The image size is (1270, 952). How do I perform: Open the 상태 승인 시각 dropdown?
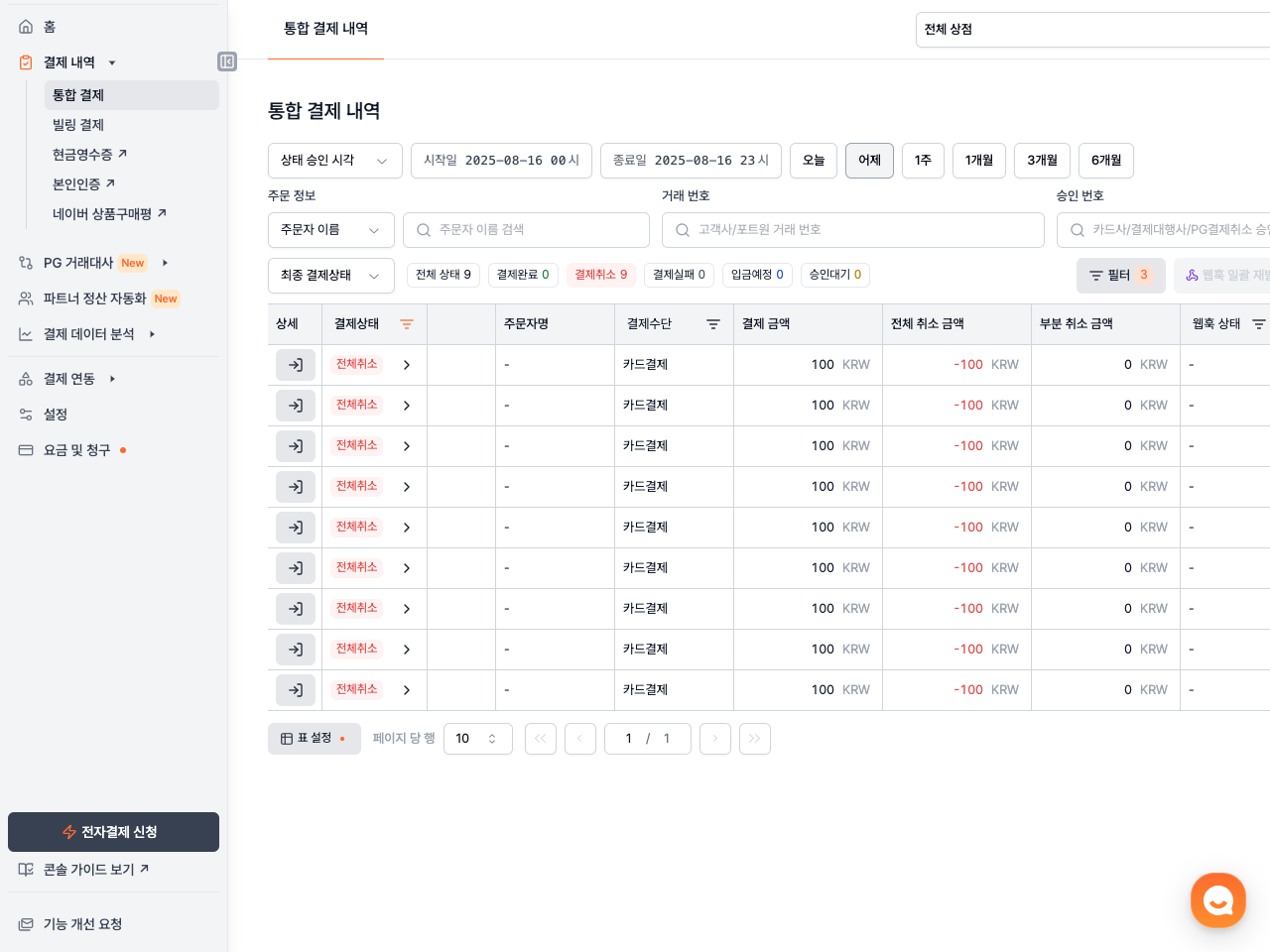(334, 161)
